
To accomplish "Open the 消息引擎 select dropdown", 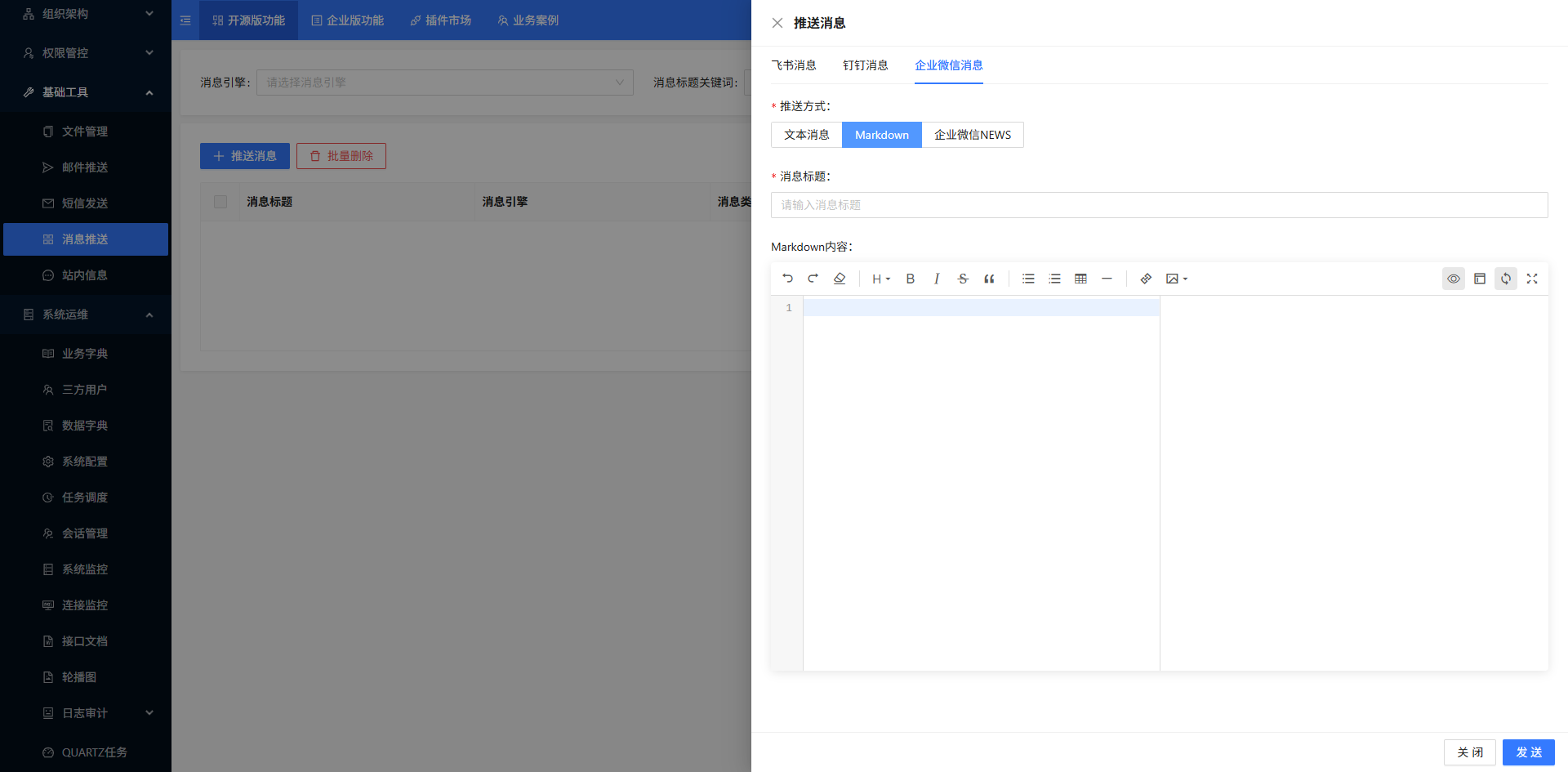I will [x=445, y=83].
